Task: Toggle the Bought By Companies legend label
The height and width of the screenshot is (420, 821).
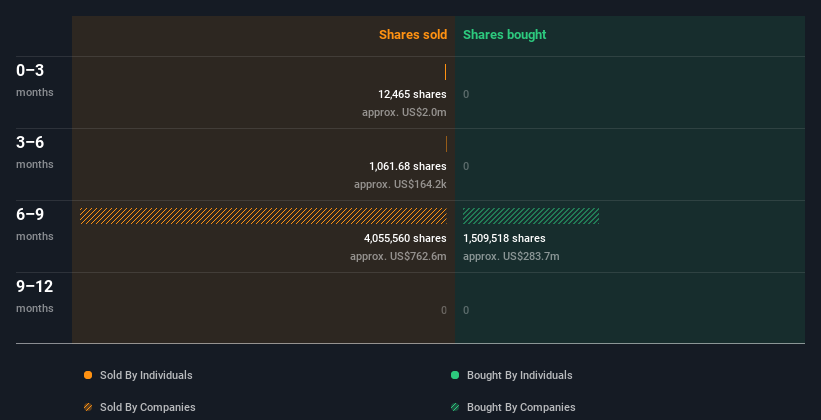Action: 521,407
